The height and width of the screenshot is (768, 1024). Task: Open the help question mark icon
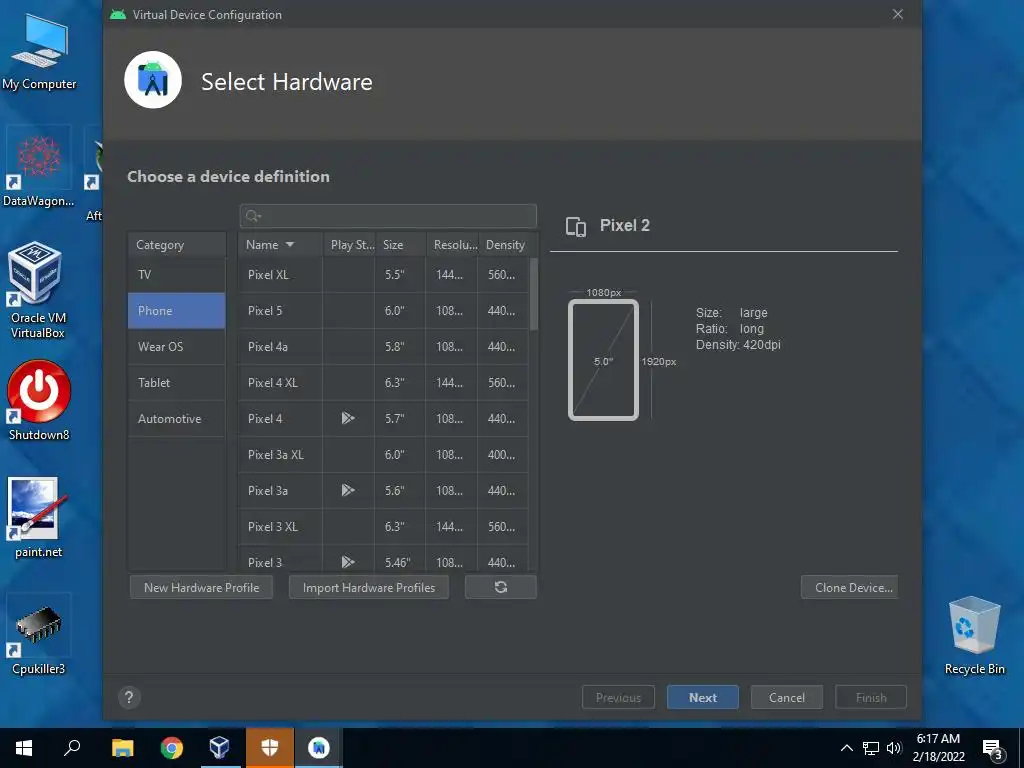pos(129,697)
